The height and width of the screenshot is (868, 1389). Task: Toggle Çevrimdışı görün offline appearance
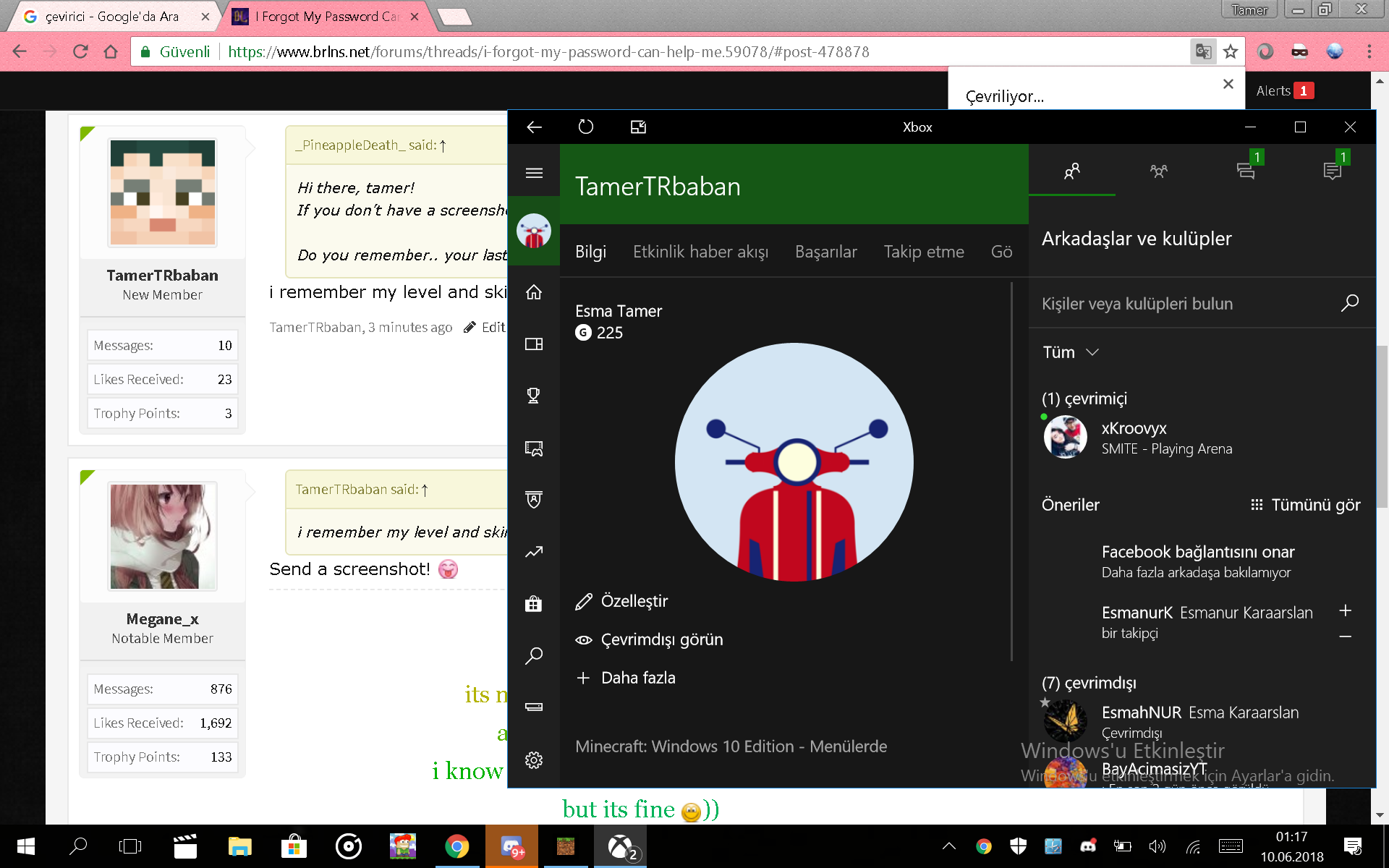650,639
